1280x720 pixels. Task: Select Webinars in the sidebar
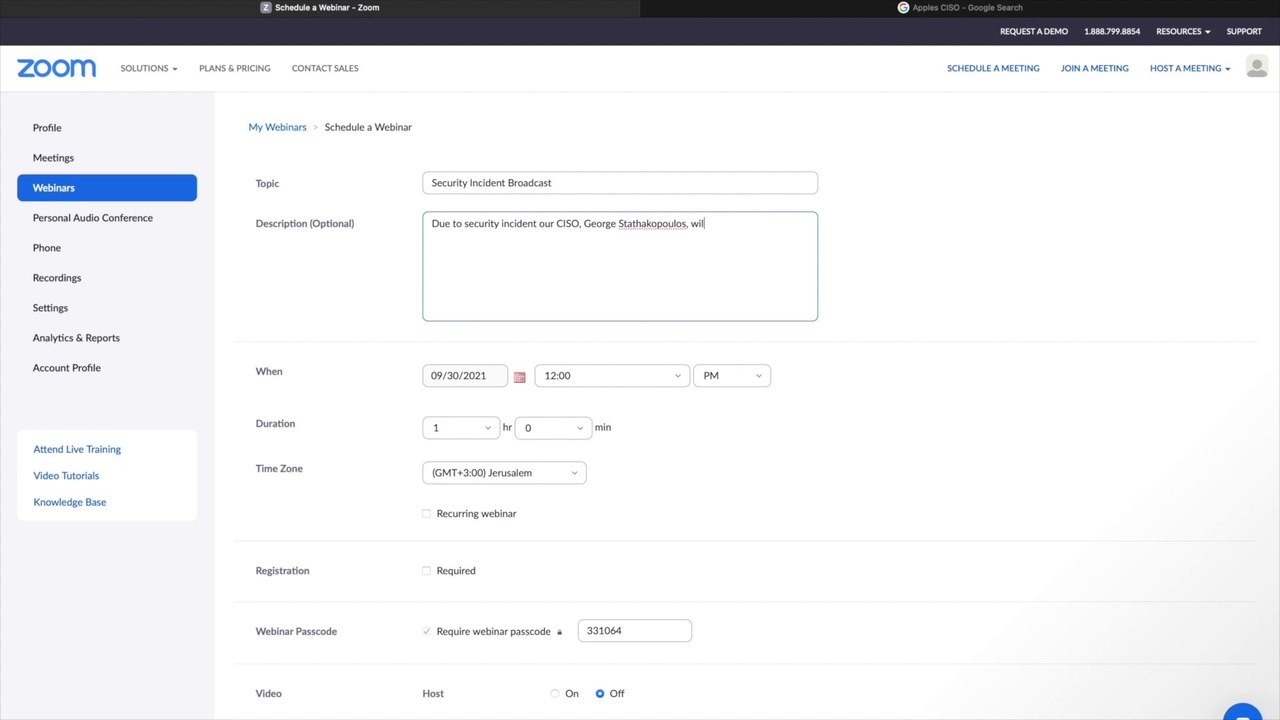click(107, 188)
